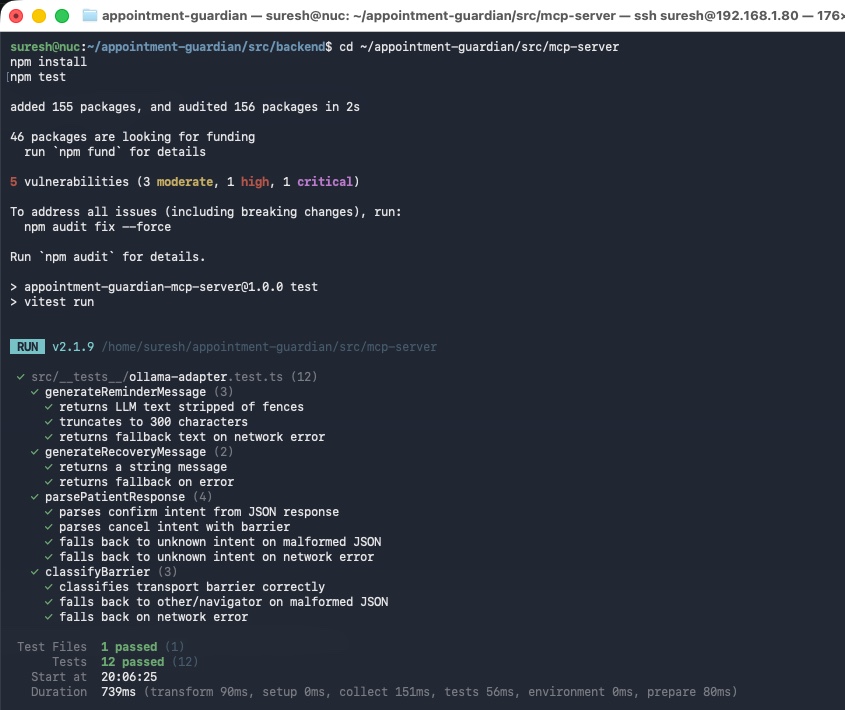Click 'classifies transport barrier correctly'
This screenshot has width=845, height=710.
click(x=192, y=587)
